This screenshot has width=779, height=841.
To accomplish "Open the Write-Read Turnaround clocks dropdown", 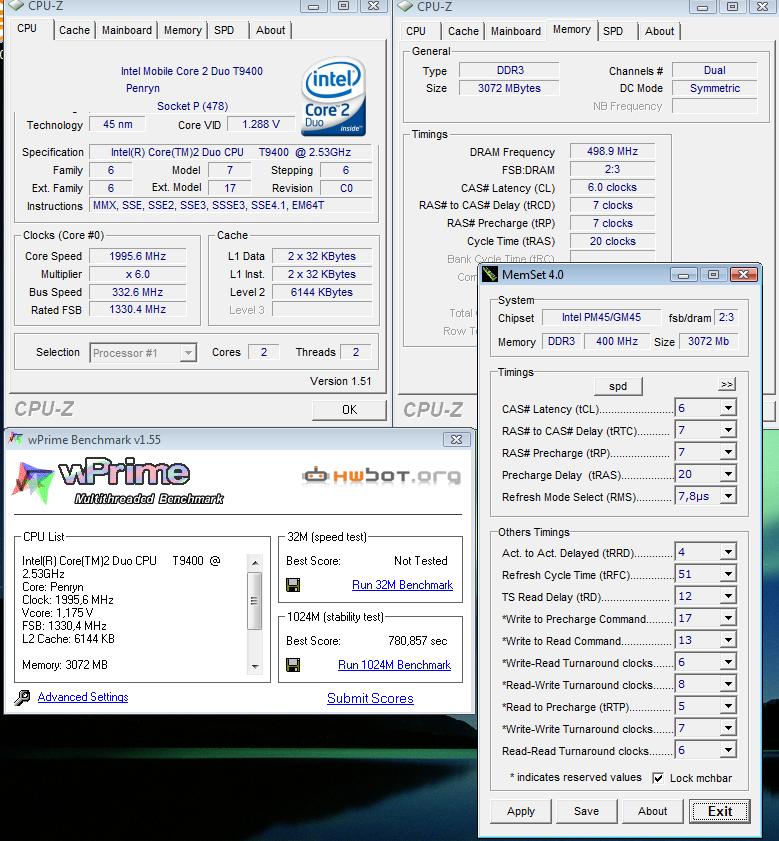I will [728, 662].
